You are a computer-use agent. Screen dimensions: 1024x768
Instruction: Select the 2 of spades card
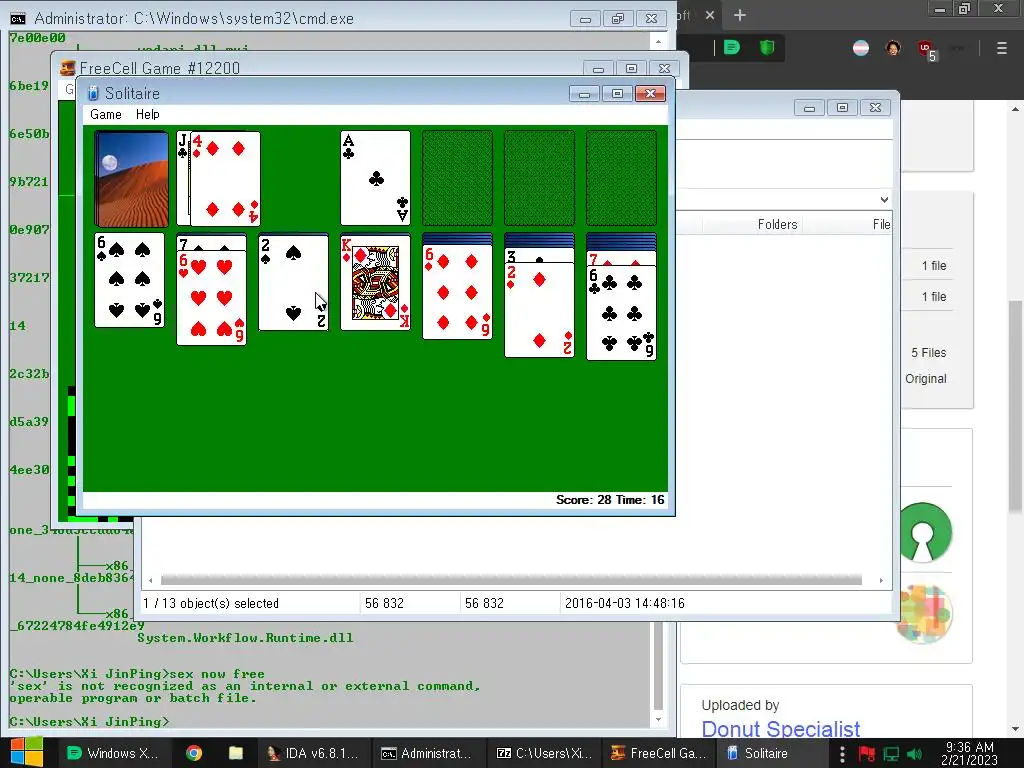pos(293,283)
